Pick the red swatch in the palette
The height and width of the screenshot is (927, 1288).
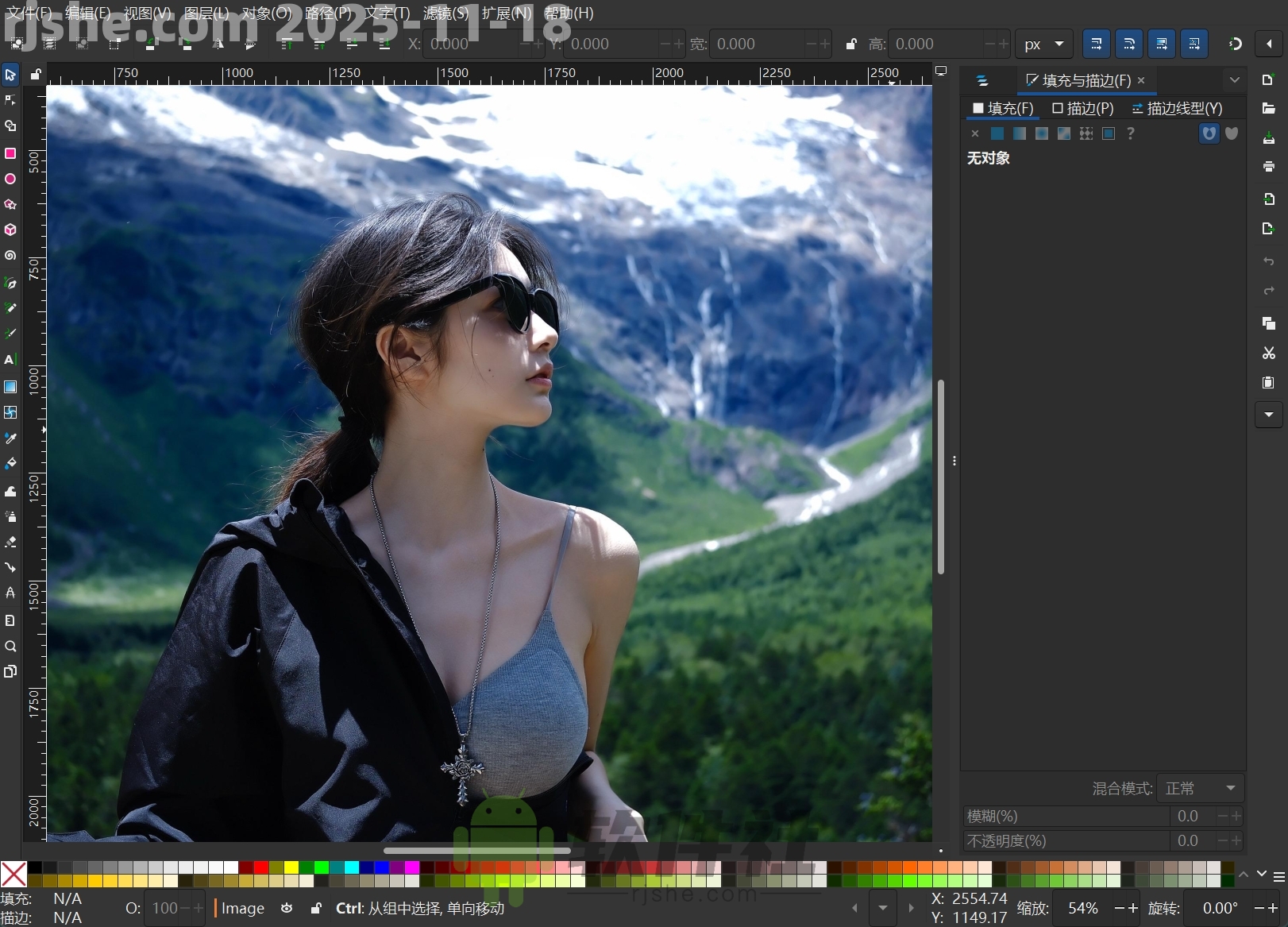tap(261, 867)
